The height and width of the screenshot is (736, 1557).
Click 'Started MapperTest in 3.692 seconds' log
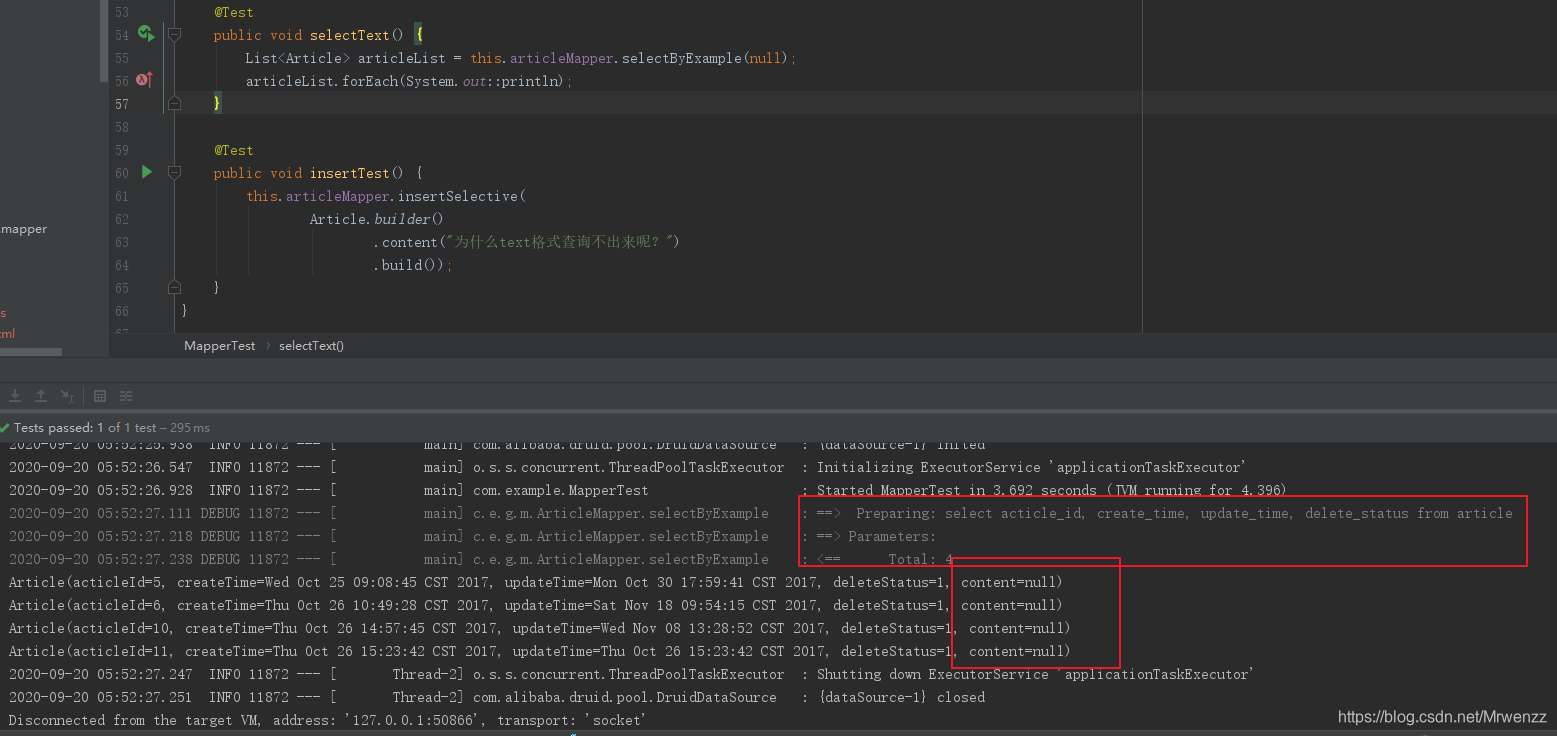click(1052, 490)
